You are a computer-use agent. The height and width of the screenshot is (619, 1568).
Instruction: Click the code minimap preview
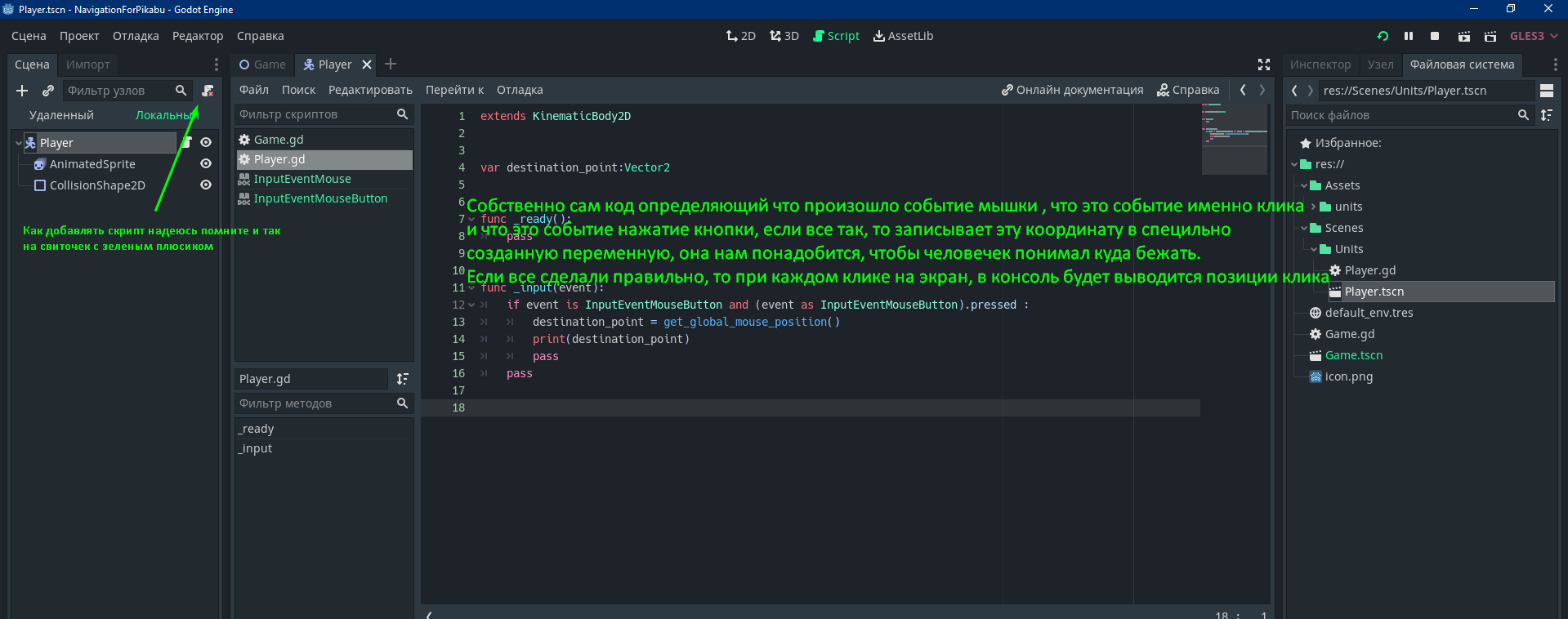pos(1235,139)
